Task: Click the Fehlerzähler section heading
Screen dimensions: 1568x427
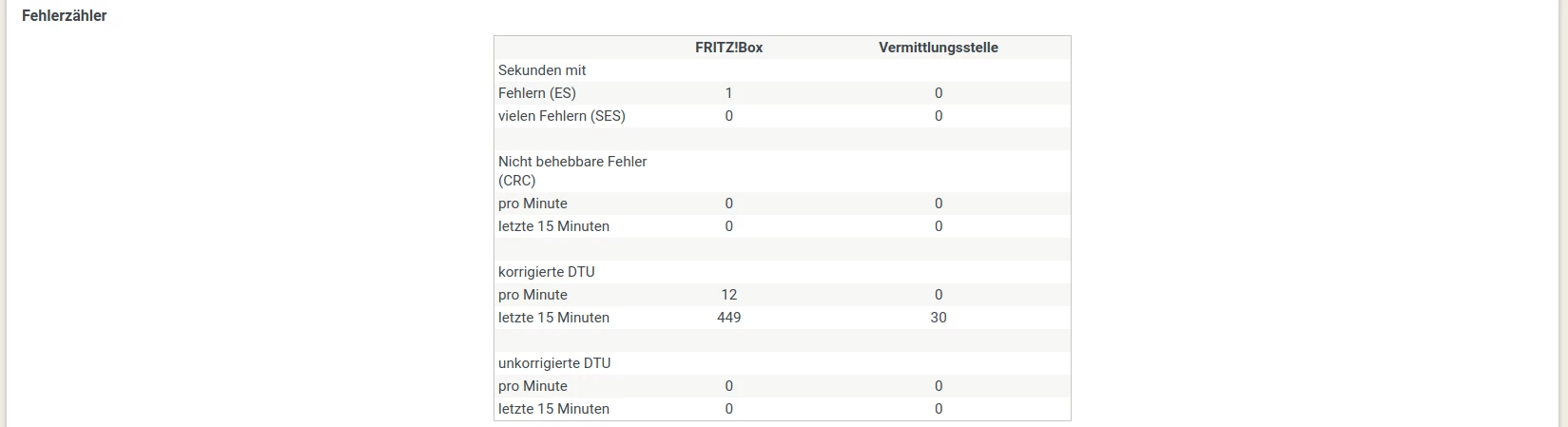Action: pyautogui.click(x=64, y=16)
